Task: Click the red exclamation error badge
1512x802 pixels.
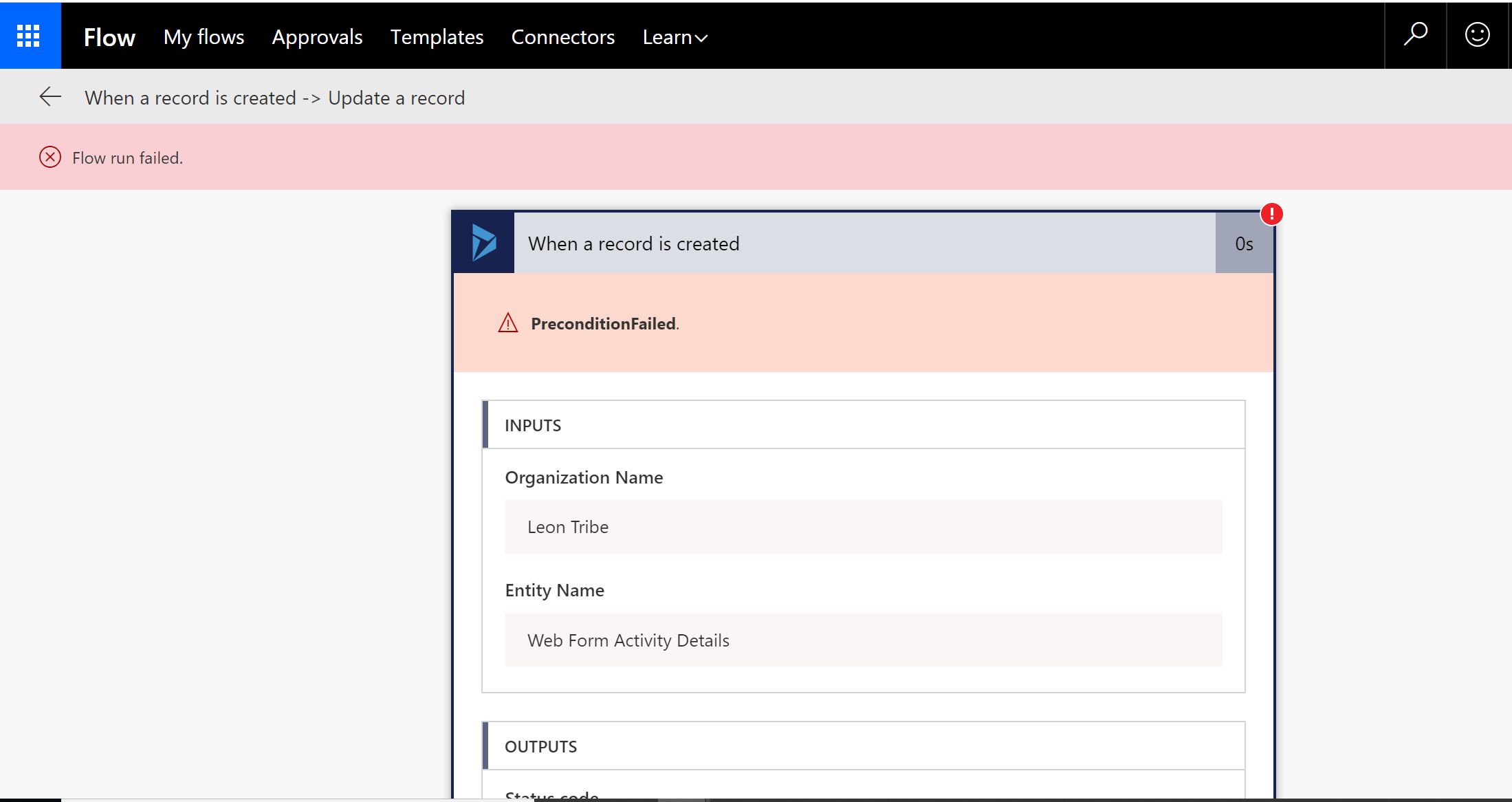Action: click(1271, 214)
